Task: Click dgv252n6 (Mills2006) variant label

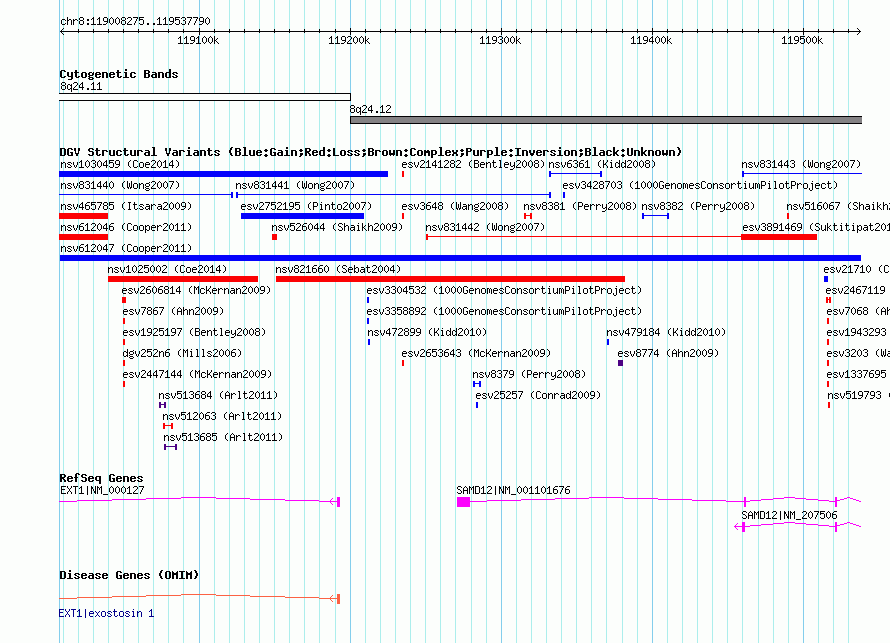Action: point(182,353)
